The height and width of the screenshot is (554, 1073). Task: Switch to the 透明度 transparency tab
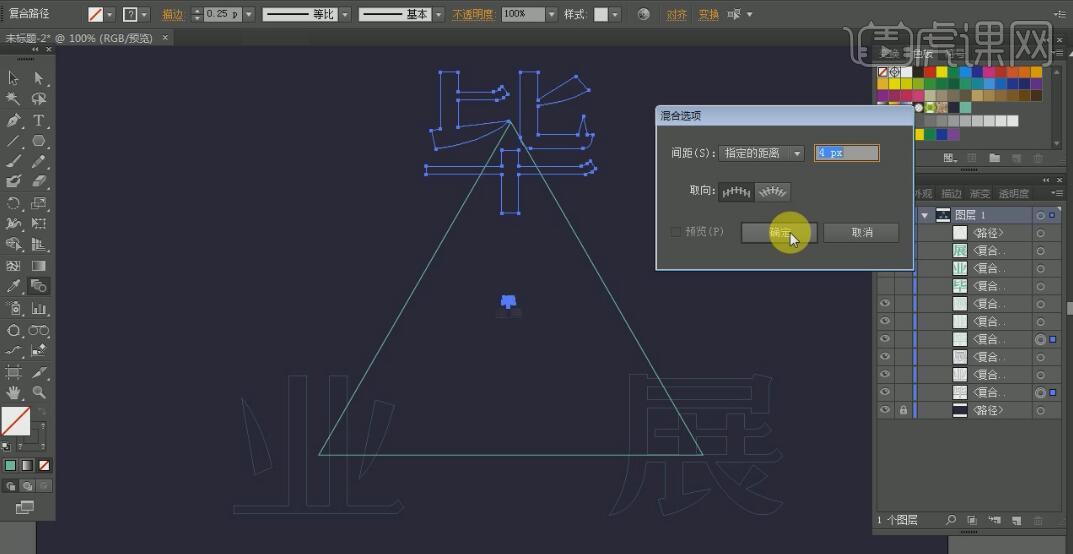point(1013,194)
